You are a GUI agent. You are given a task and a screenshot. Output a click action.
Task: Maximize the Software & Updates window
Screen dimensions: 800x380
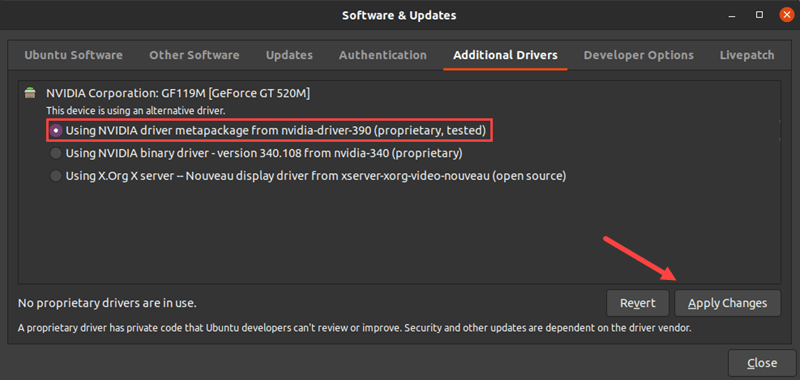pos(759,15)
